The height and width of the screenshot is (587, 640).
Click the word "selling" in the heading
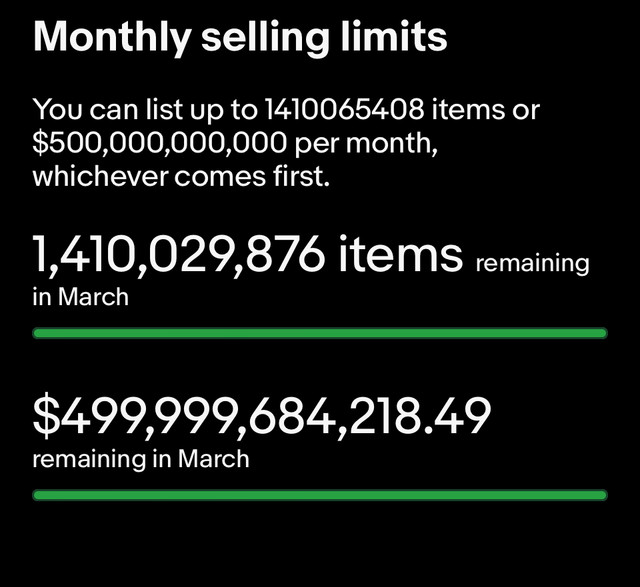click(x=265, y=38)
